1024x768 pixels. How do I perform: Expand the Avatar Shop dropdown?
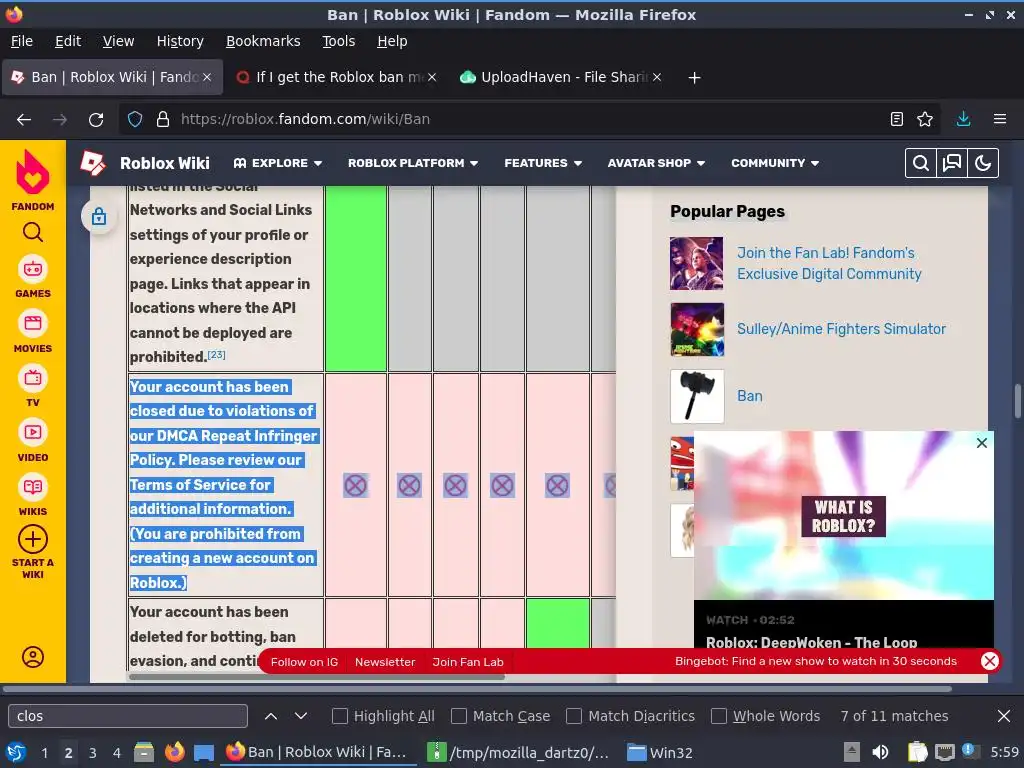tap(656, 163)
